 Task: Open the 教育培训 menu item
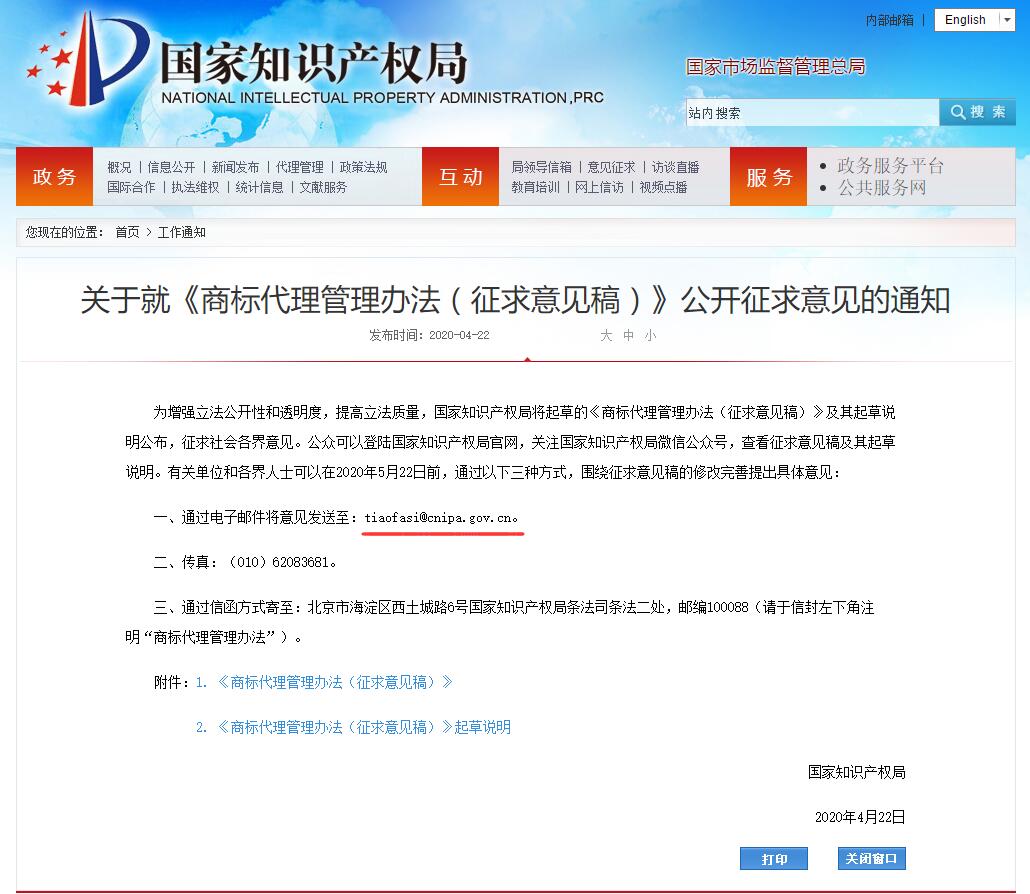pyautogui.click(x=535, y=187)
